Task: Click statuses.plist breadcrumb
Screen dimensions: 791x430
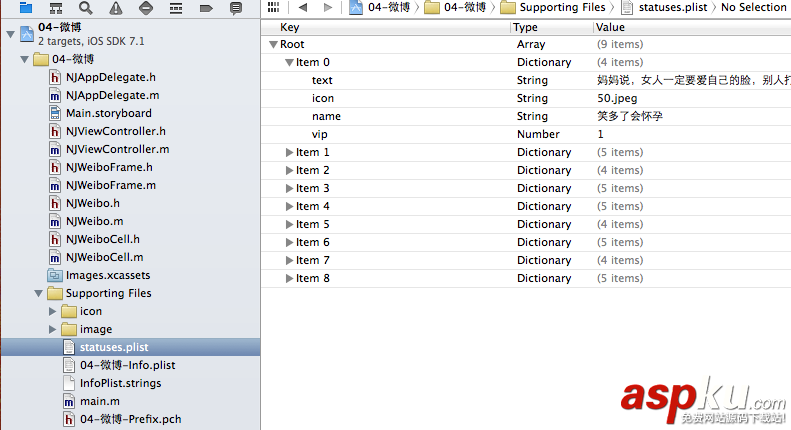Action: click(x=664, y=7)
